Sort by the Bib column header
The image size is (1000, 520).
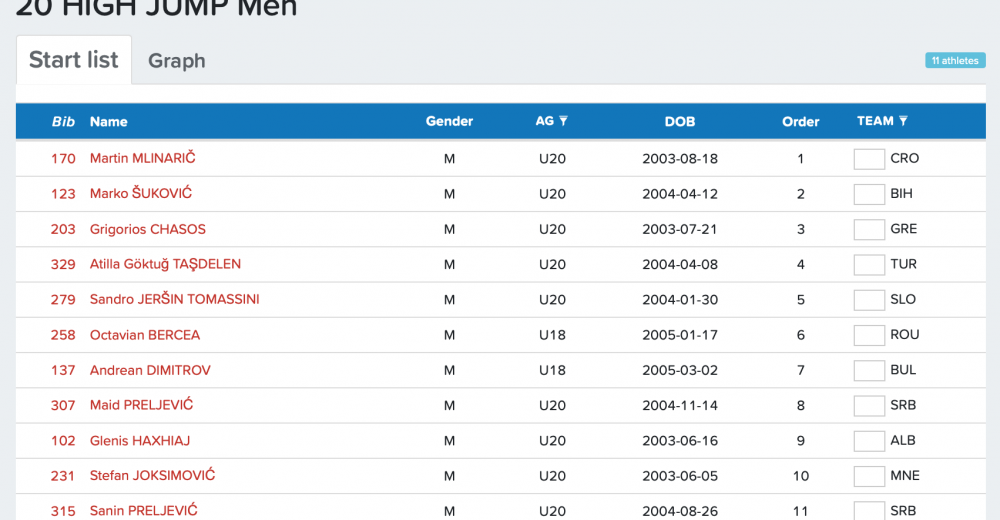[x=63, y=122]
